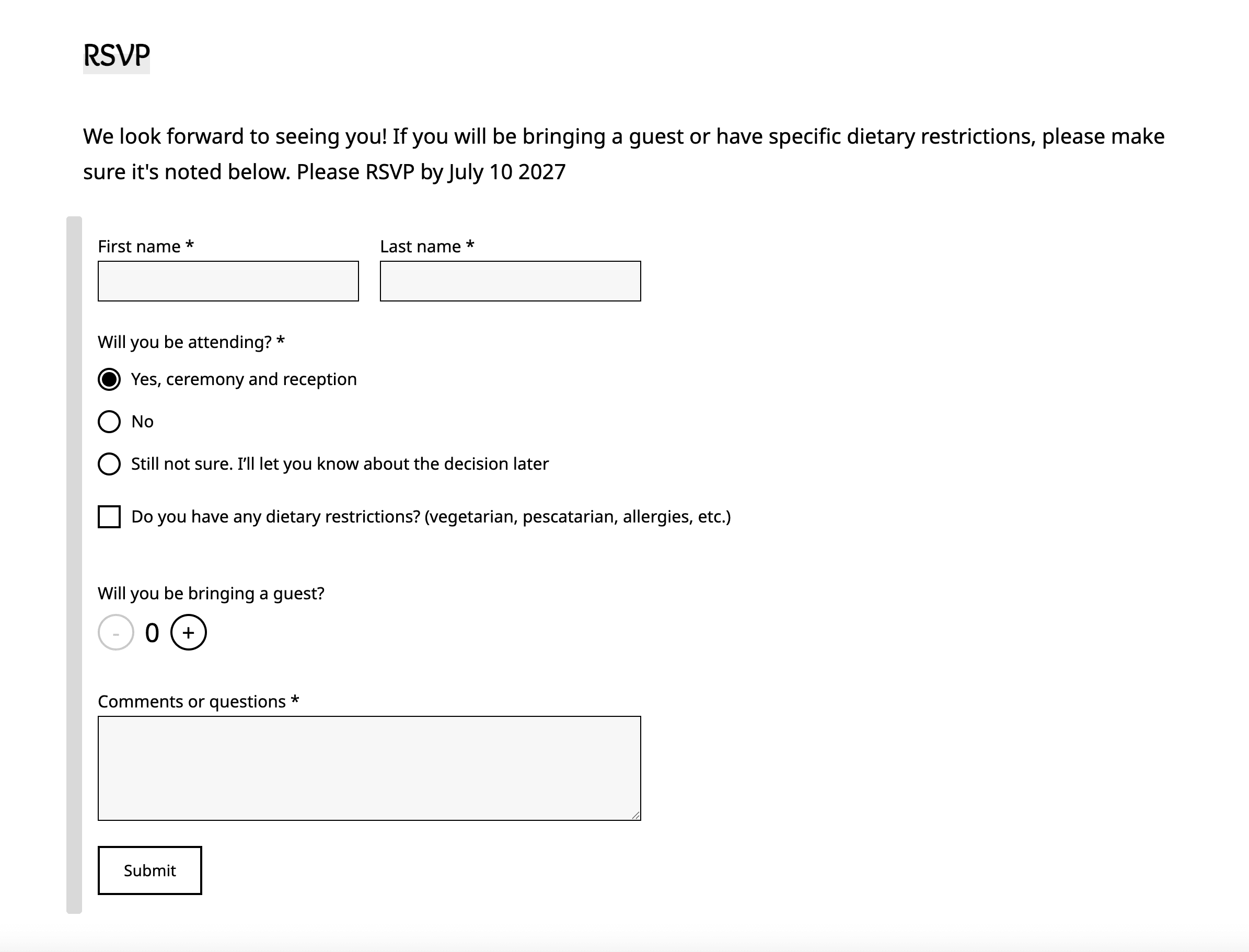The width and height of the screenshot is (1249, 952).
Task: Click the RSVP heading
Action: 116,55
